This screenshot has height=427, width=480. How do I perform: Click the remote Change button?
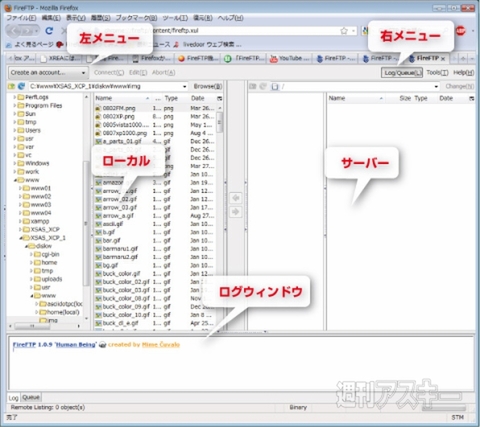460,87
